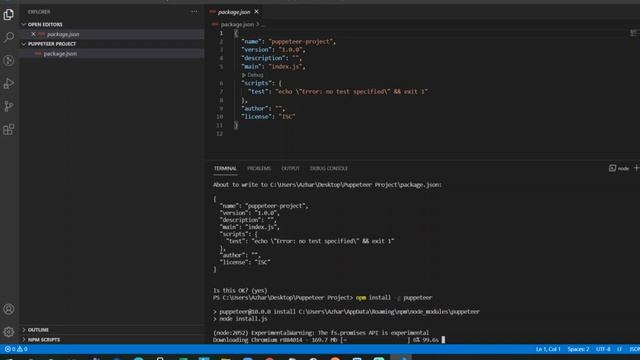
Task: Open the Run and Debug view
Action: (x=9, y=83)
